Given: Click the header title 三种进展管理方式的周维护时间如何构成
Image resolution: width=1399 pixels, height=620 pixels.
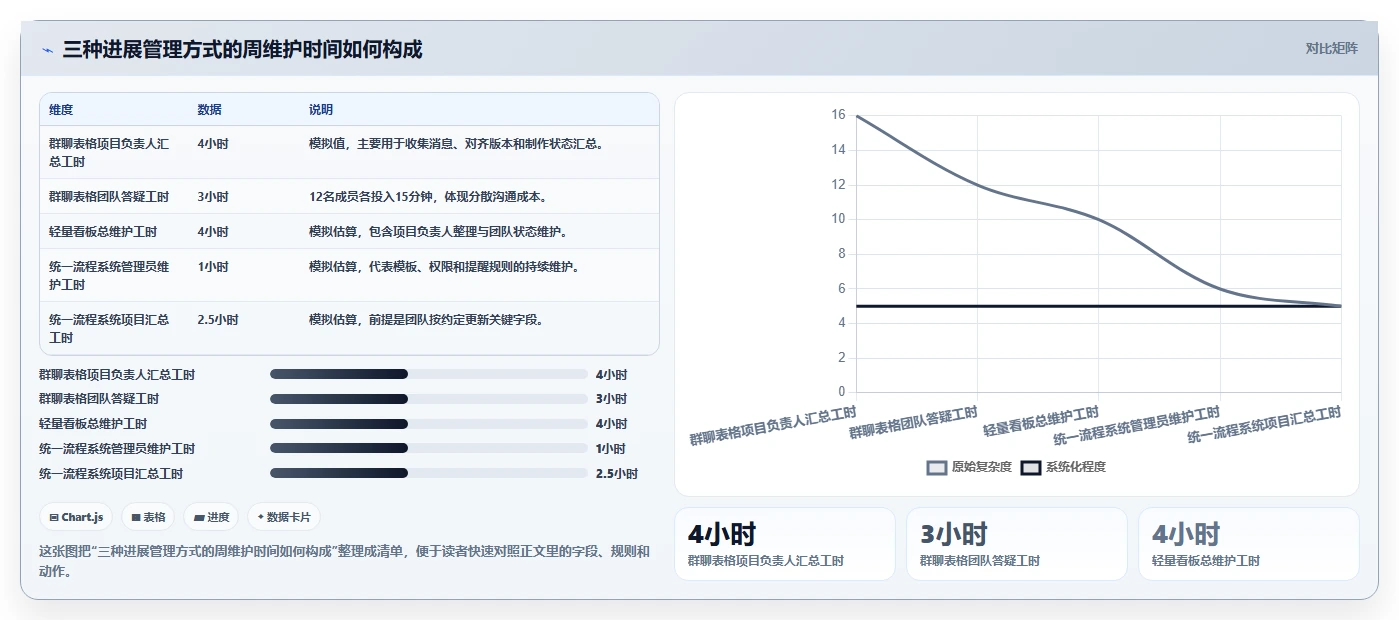Looking at the screenshot, I should pyautogui.click(x=242, y=49).
